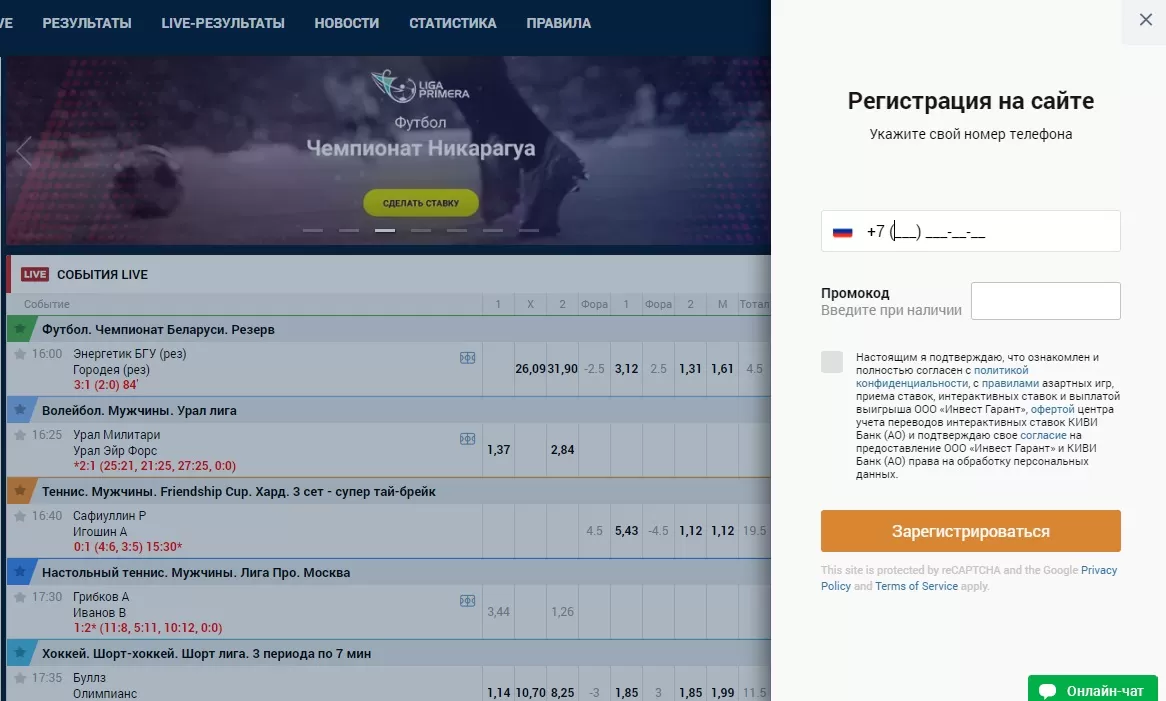Click the favorite star beside Энергетик БГУ match
The height and width of the screenshot is (701, 1166).
coord(20,354)
